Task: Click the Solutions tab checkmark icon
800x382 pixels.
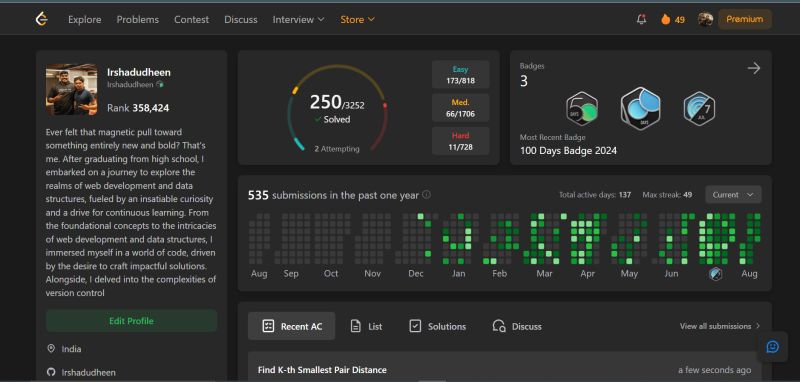Action: point(415,326)
